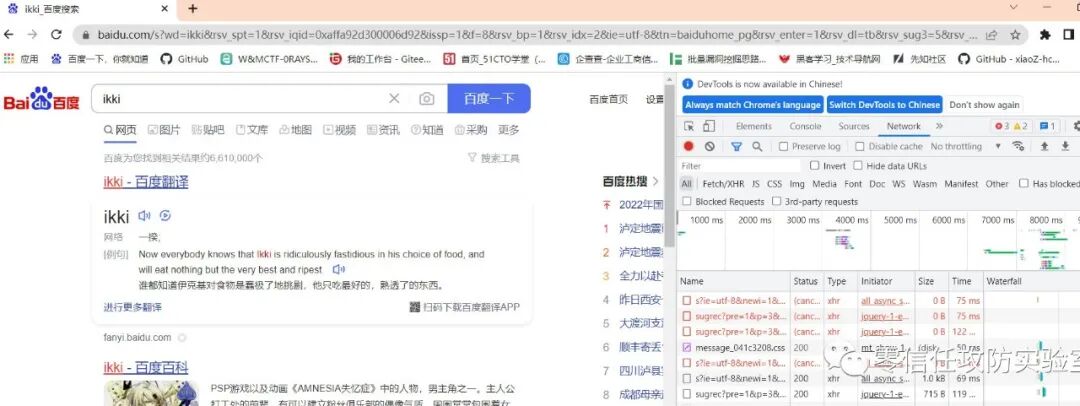The height and width of the screenshot is (406, 1080).
Task: Open the errors and warnings counter
Action: point(1011,126)
